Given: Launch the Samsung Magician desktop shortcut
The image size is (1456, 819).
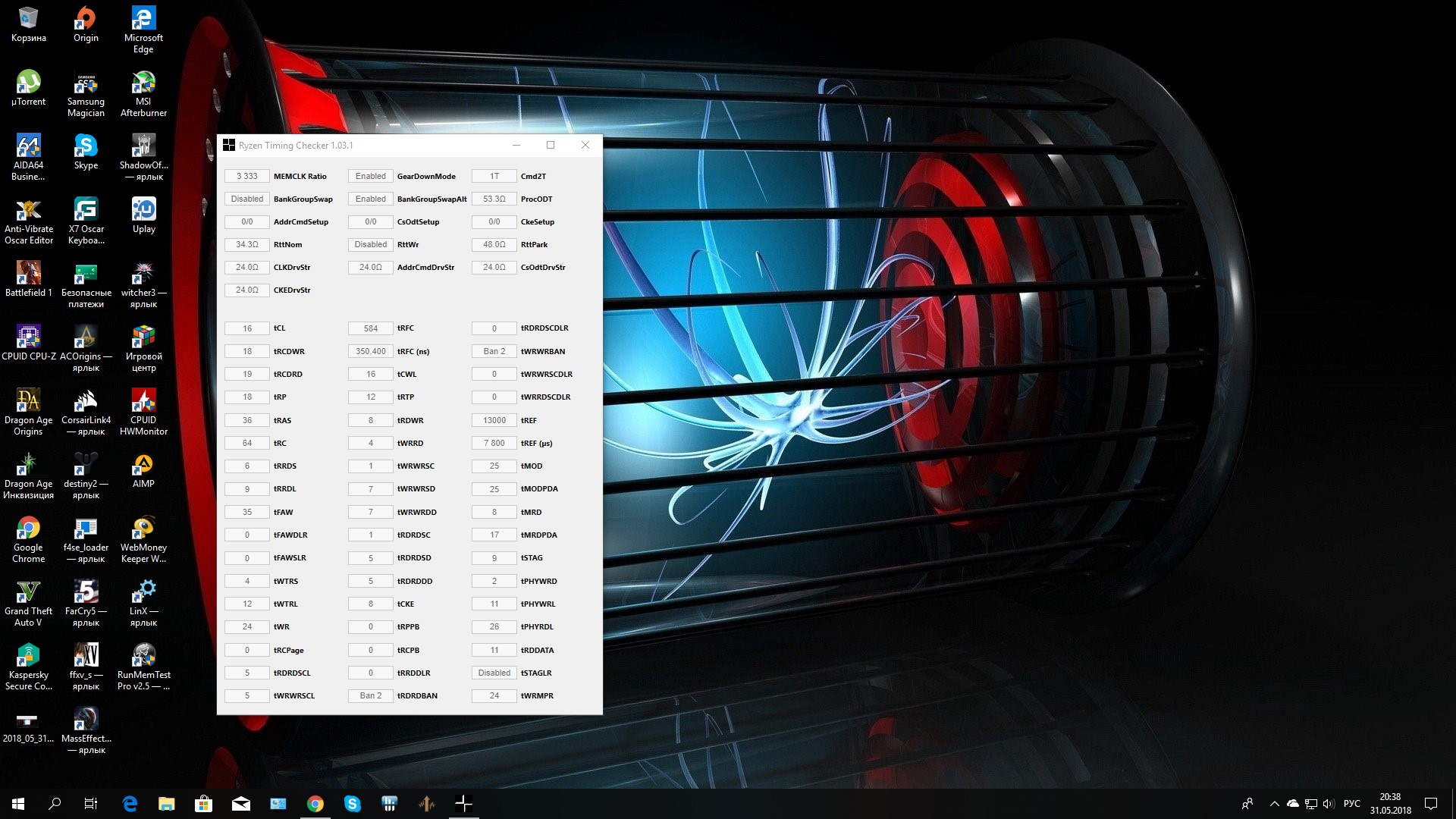Looking at the screenshot, I should click(86, 83).
